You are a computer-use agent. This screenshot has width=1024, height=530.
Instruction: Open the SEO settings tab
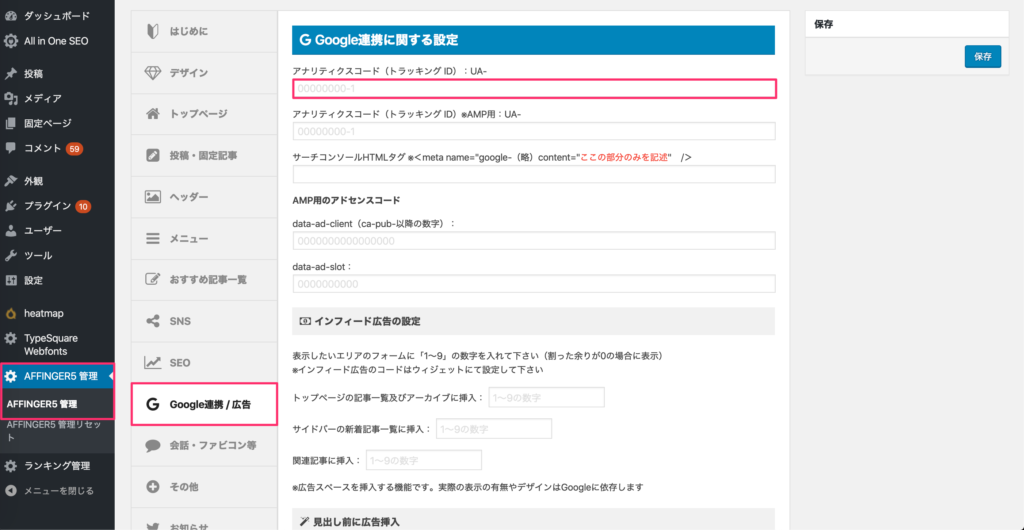204,362
